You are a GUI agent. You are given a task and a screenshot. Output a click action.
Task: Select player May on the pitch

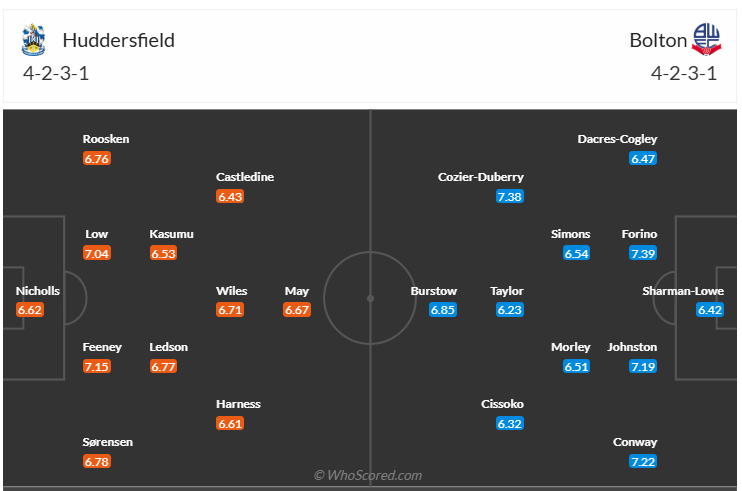(296, 291)
